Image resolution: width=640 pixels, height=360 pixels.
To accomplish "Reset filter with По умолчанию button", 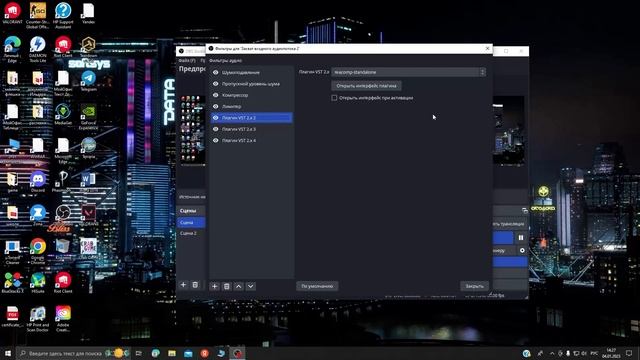I will (x=317, y=286).
